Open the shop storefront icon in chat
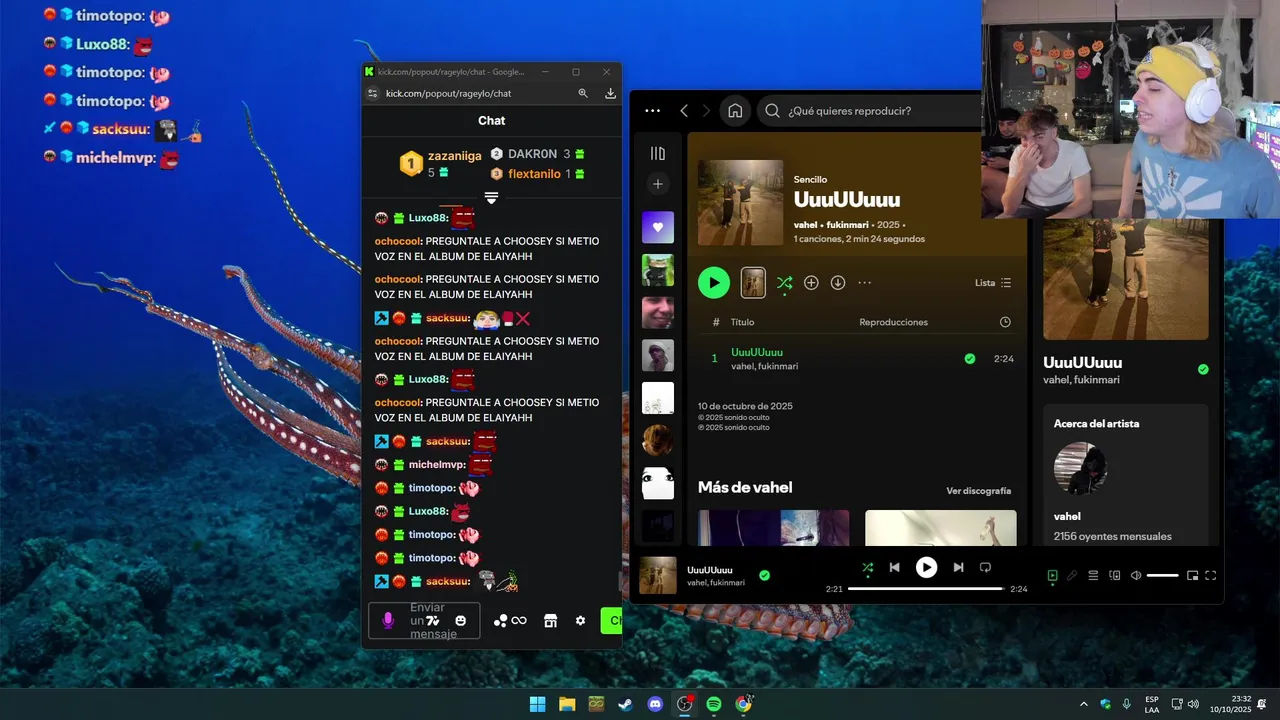Screen dimensions: 1280x720 [x=550, y=620]
